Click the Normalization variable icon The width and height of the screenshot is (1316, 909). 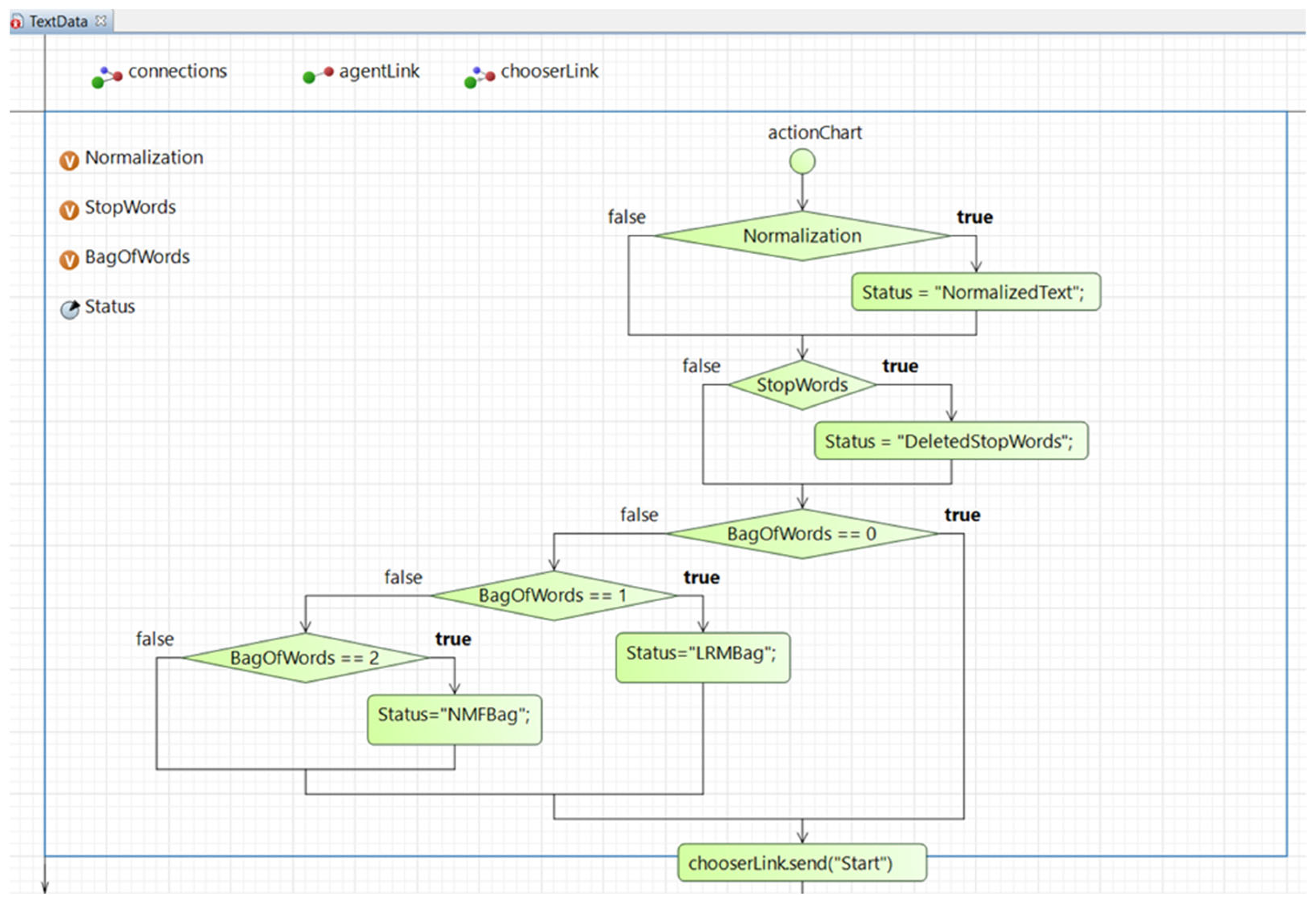coord(69,161)
